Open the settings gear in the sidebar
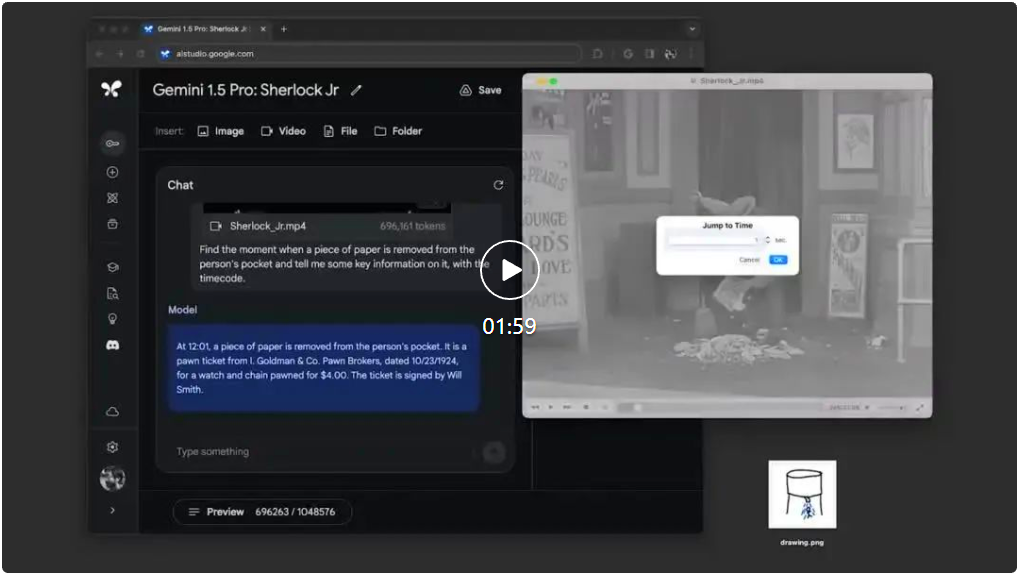The width and height of the screenshot is (1018, 574). 112,447
